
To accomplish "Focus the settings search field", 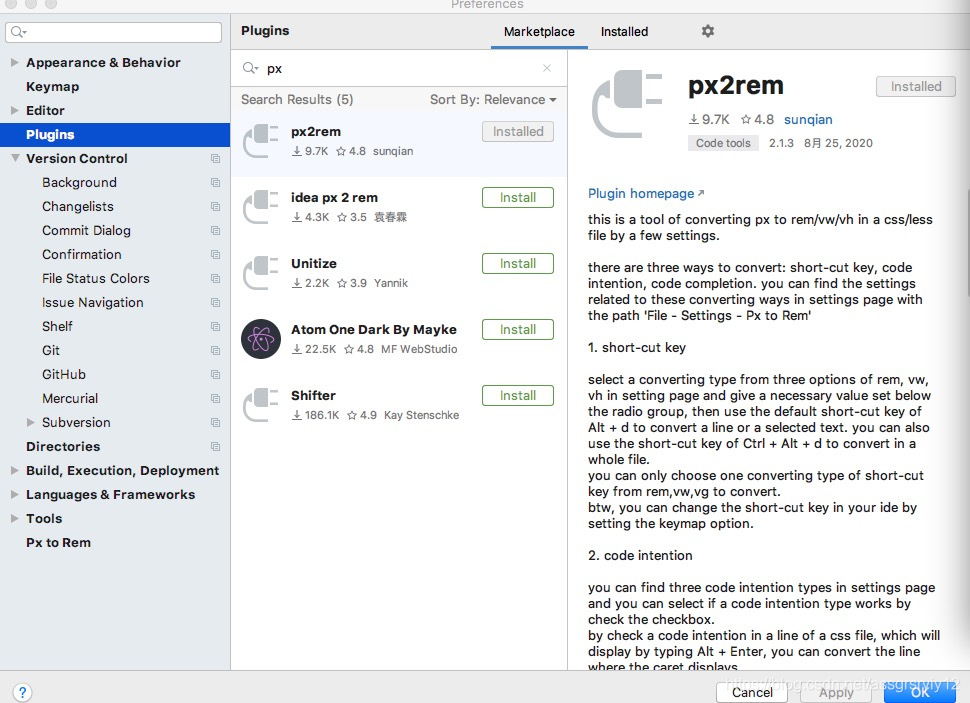I will [114, 32].
